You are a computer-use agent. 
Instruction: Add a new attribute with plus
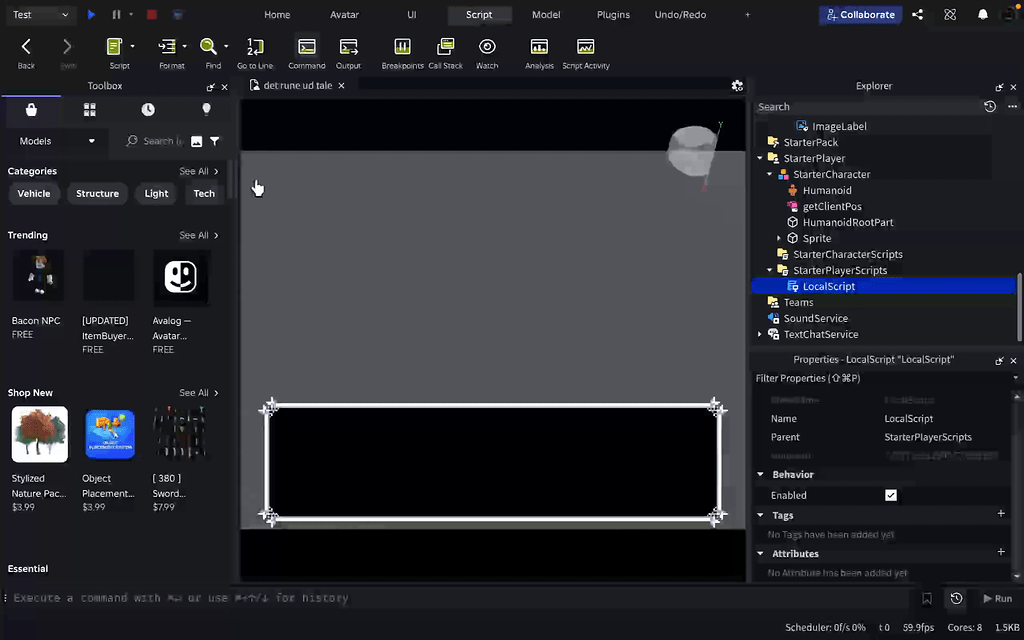[1000, 552]
